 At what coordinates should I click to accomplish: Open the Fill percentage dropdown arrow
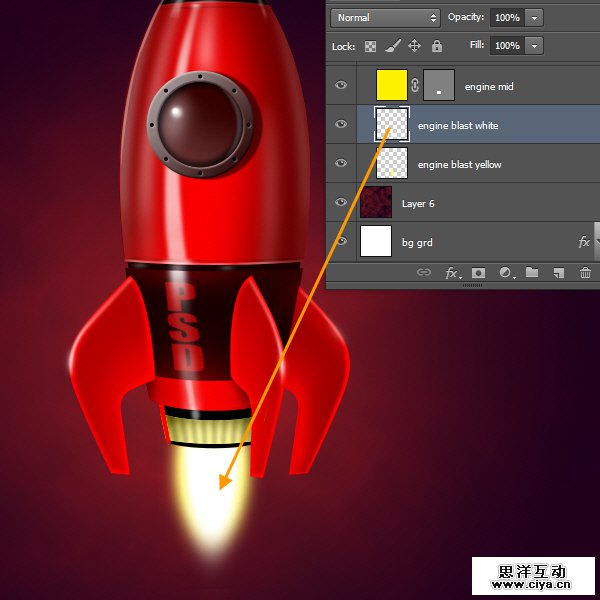coord(534,46)
